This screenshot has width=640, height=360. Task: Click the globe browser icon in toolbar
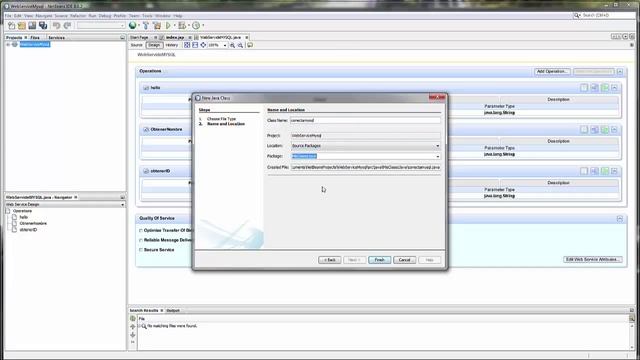click(133, 26)
